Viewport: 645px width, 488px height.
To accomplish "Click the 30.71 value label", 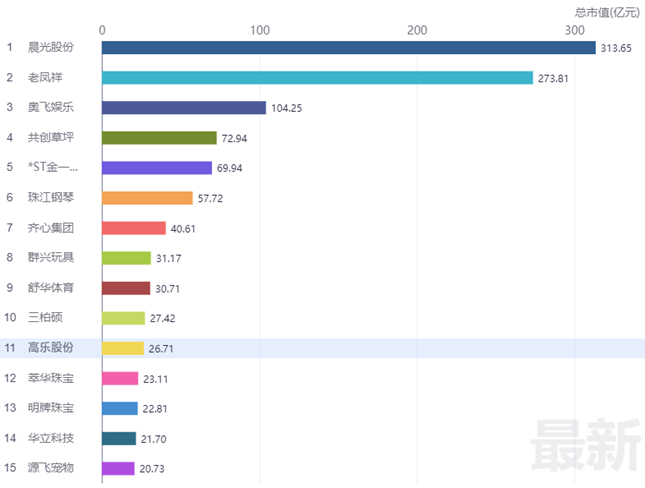I will tap(167, 288).
